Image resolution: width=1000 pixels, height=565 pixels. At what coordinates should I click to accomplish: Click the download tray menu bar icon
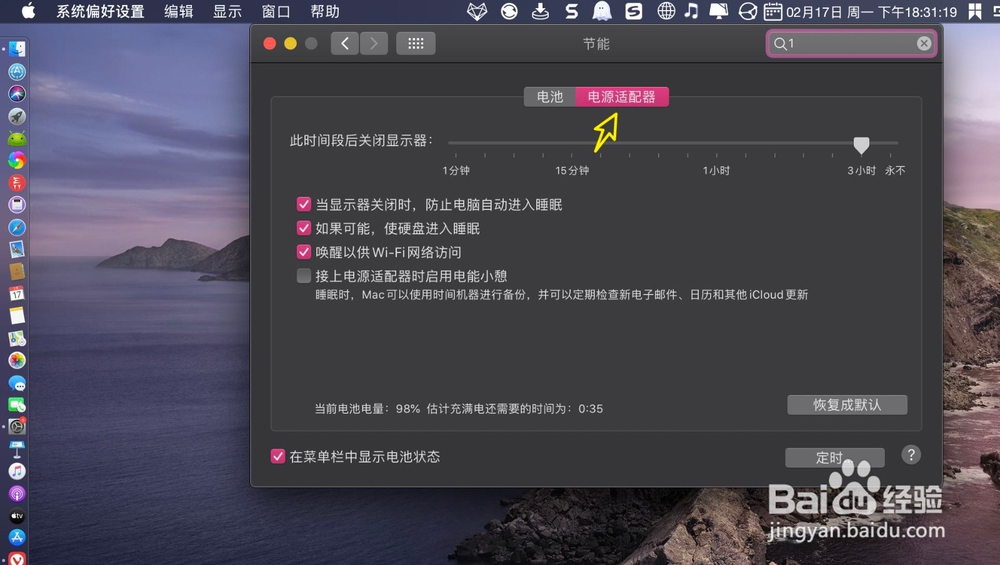540,11
